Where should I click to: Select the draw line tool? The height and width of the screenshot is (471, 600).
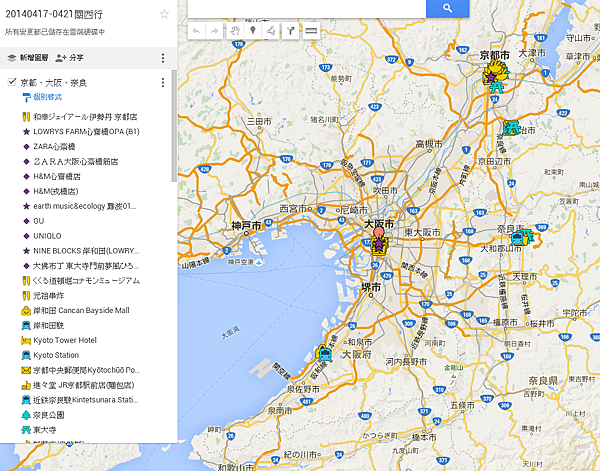click(x=271, y=31)
